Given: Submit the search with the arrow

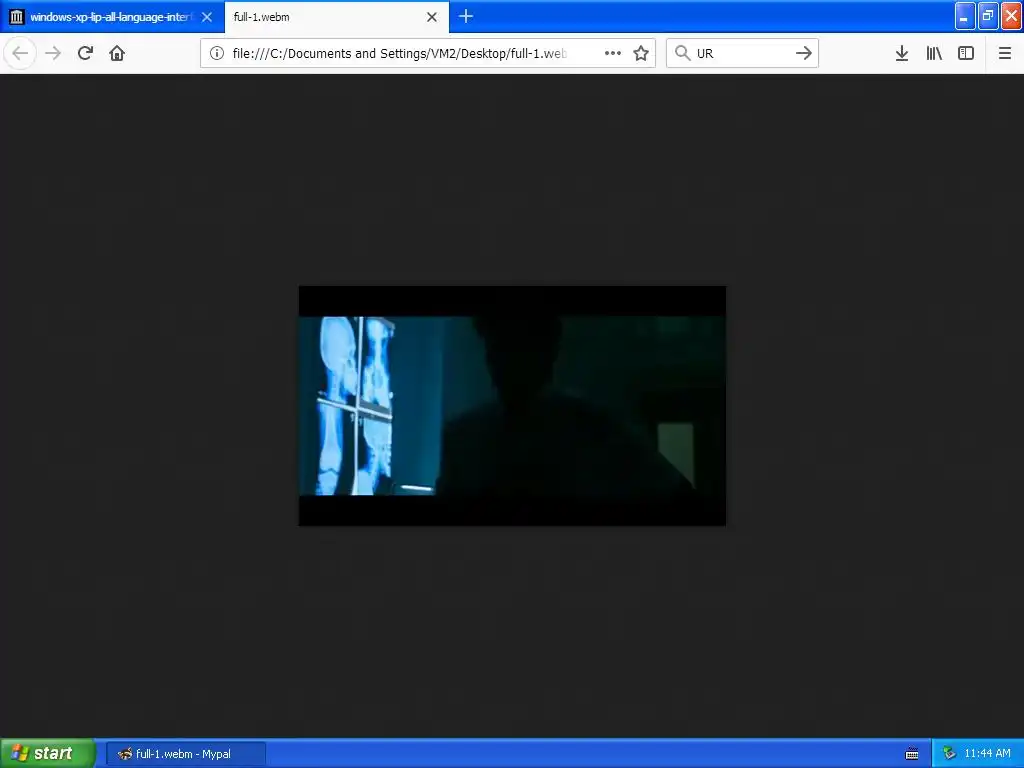Looking at the screenshot, I should 804,53.
